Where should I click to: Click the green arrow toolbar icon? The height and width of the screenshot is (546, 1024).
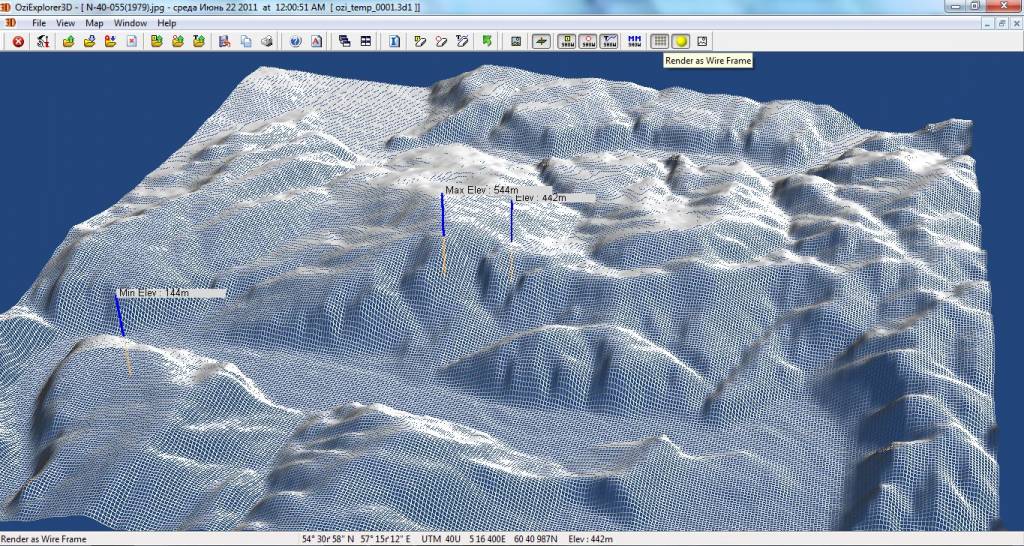coord(487,41)
